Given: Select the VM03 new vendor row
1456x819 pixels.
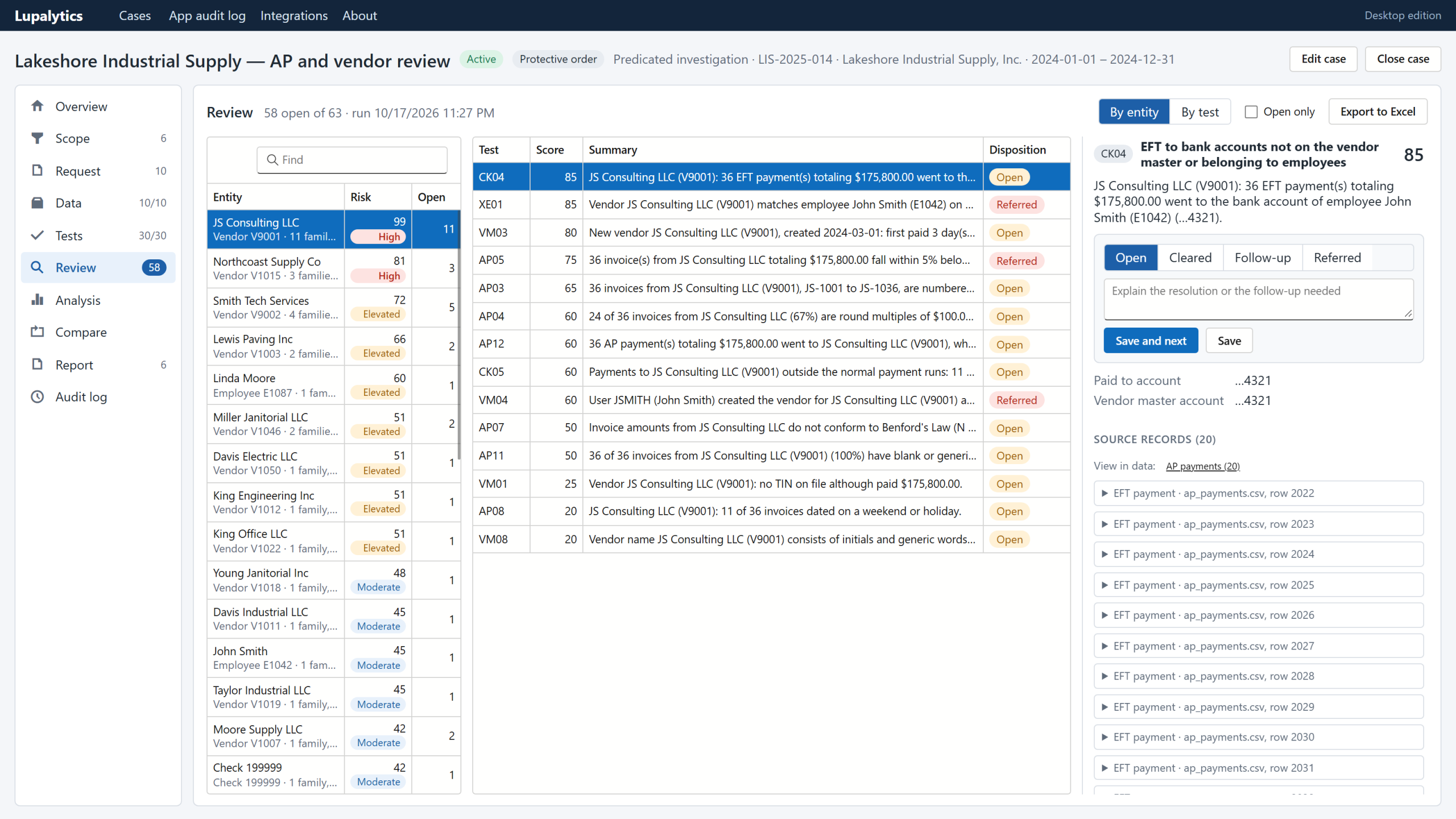Looking at the screenshot, I should 771,233.
